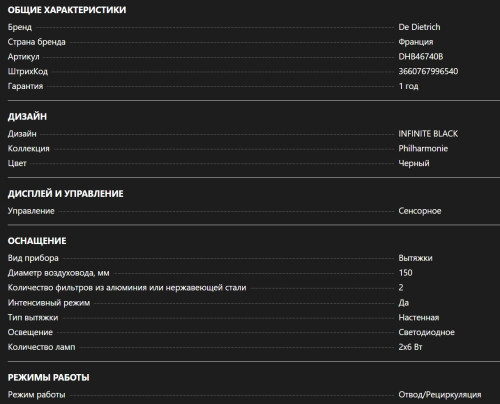Click the INFINITE BLACK value
Image resolution: width=500 pixels, height=404 pixels.
click(x=428, y=134)
